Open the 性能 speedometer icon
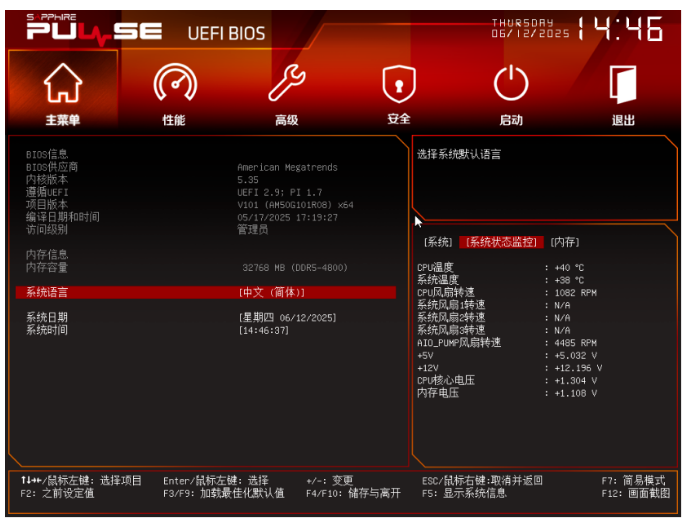The image size is (691, 521). click(174, 85)
